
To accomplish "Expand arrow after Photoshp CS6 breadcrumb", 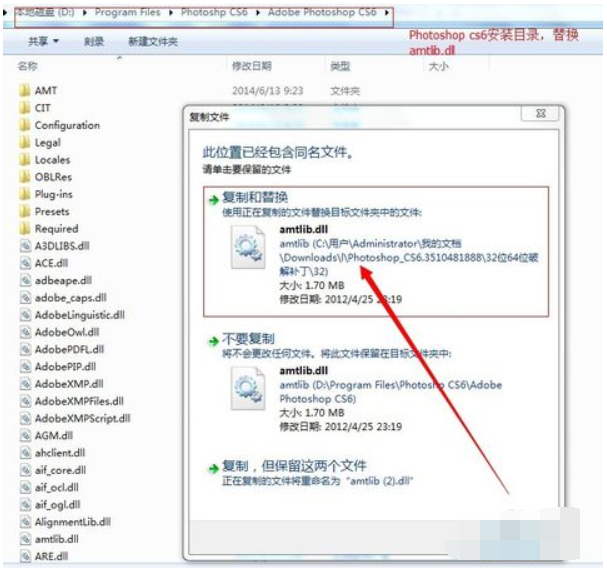I will [x=258, y=13].
